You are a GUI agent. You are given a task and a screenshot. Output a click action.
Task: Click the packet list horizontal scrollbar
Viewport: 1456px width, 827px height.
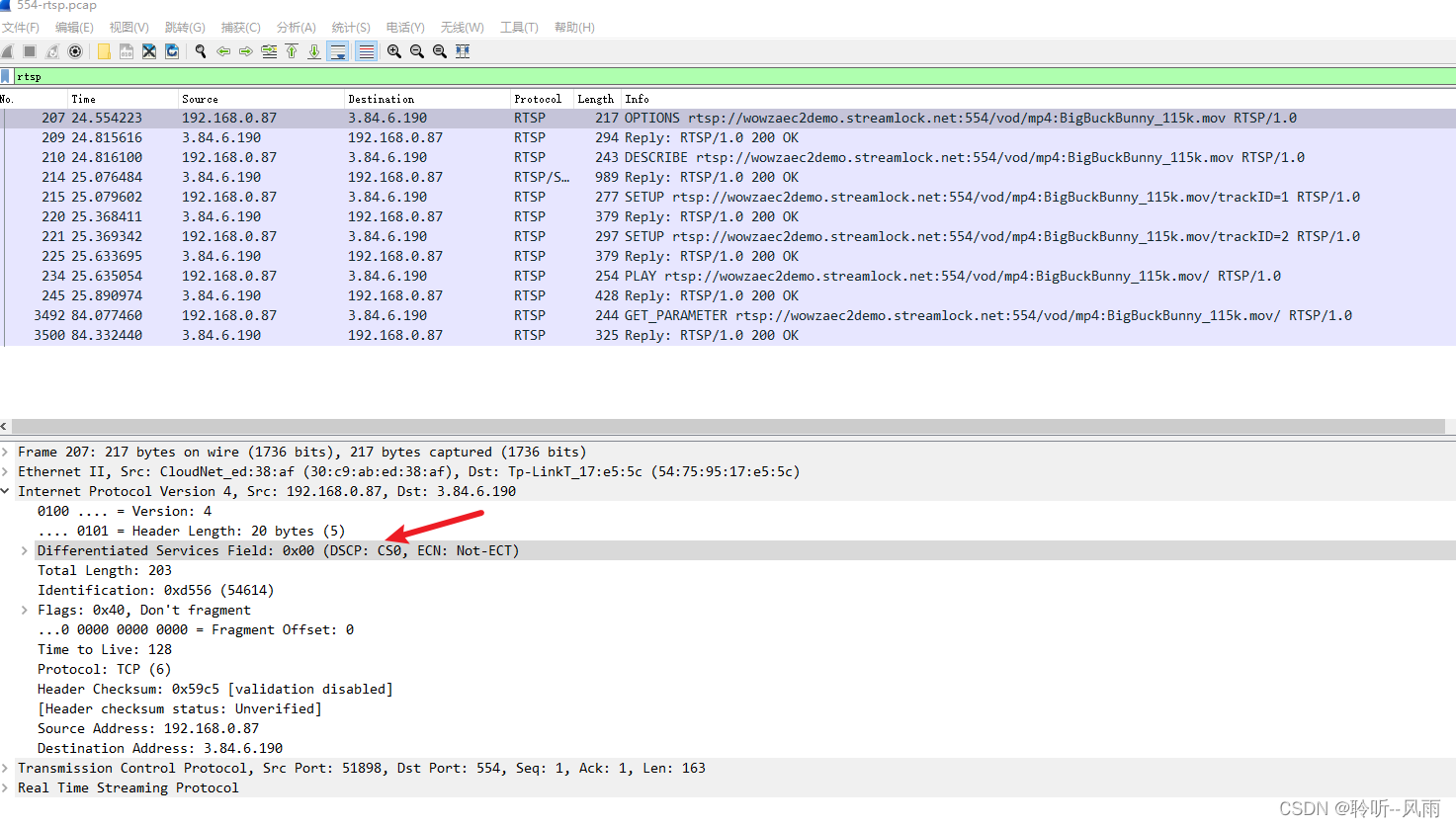pyautogui.click(x=728, y=426)
